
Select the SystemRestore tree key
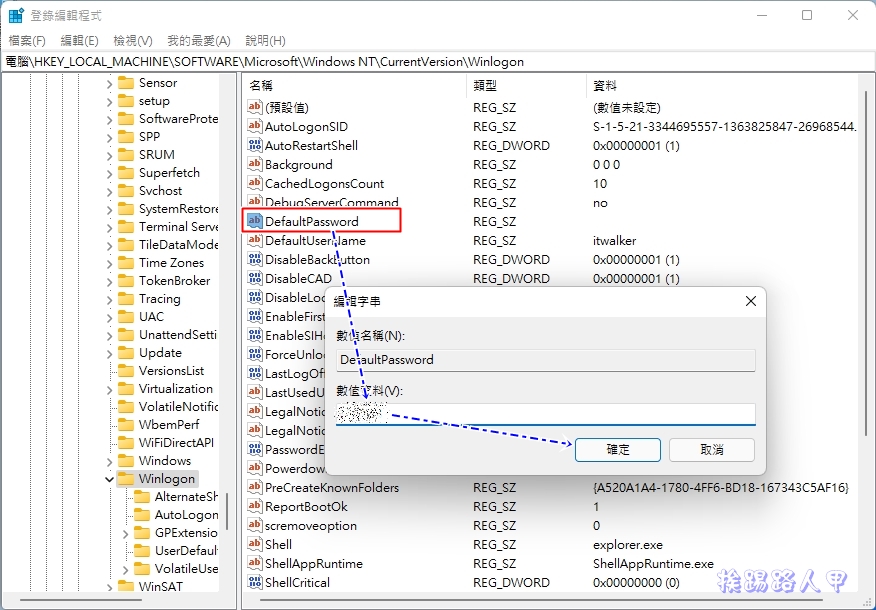coord(178,209)
